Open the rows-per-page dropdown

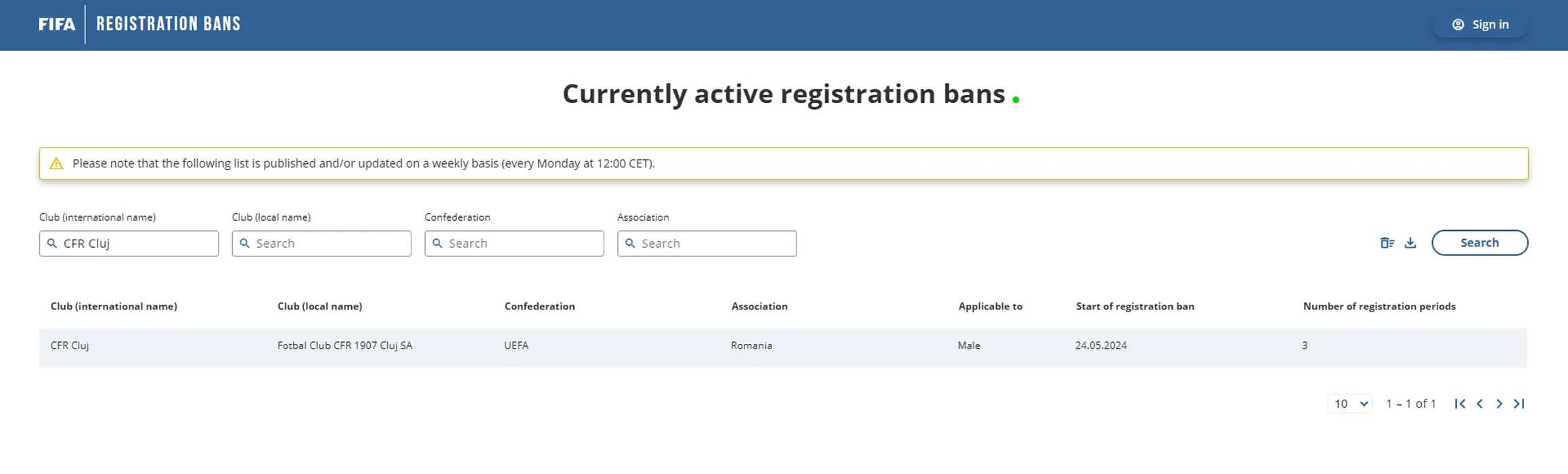(x=1350, y=404)
